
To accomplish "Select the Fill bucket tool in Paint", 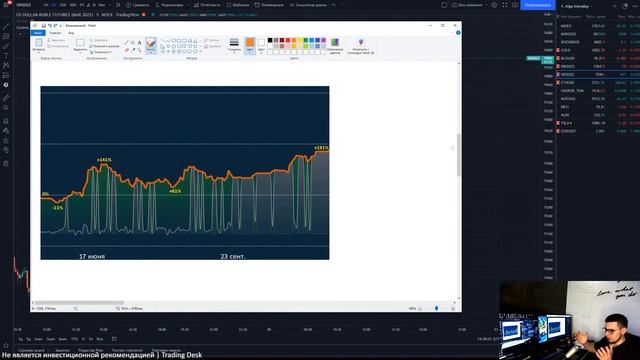I will 133,42.
